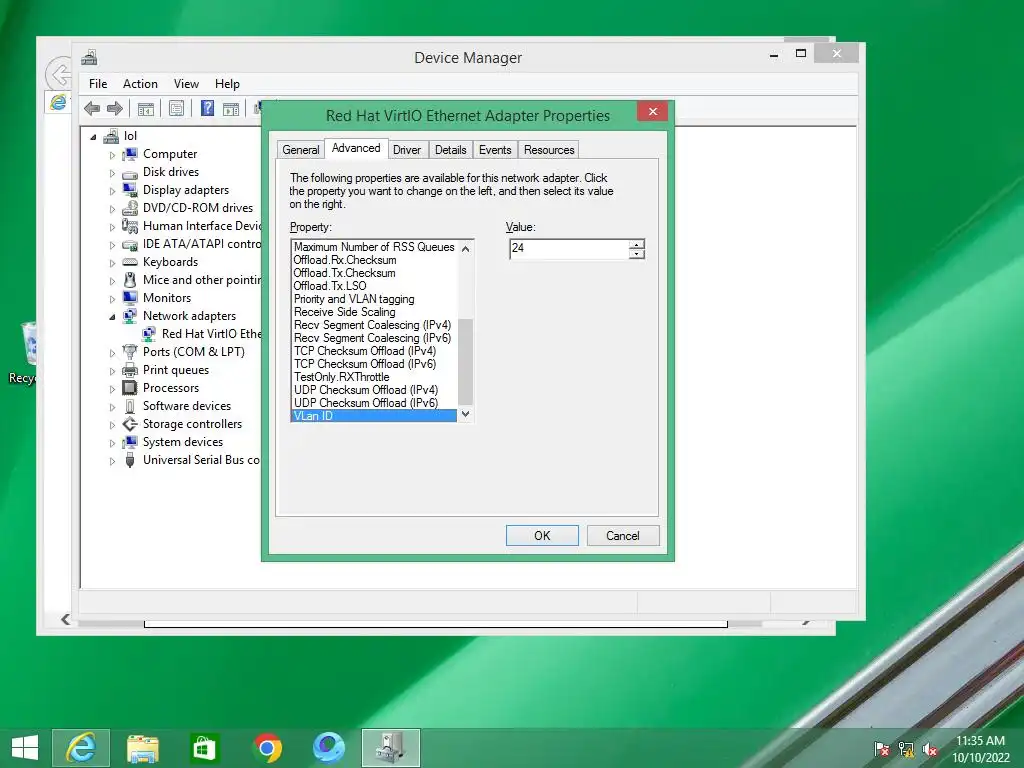Screen dimensions: 1024x768
Task: Open the Windows Store taskbar icon
Action: [x=204, y=748]
